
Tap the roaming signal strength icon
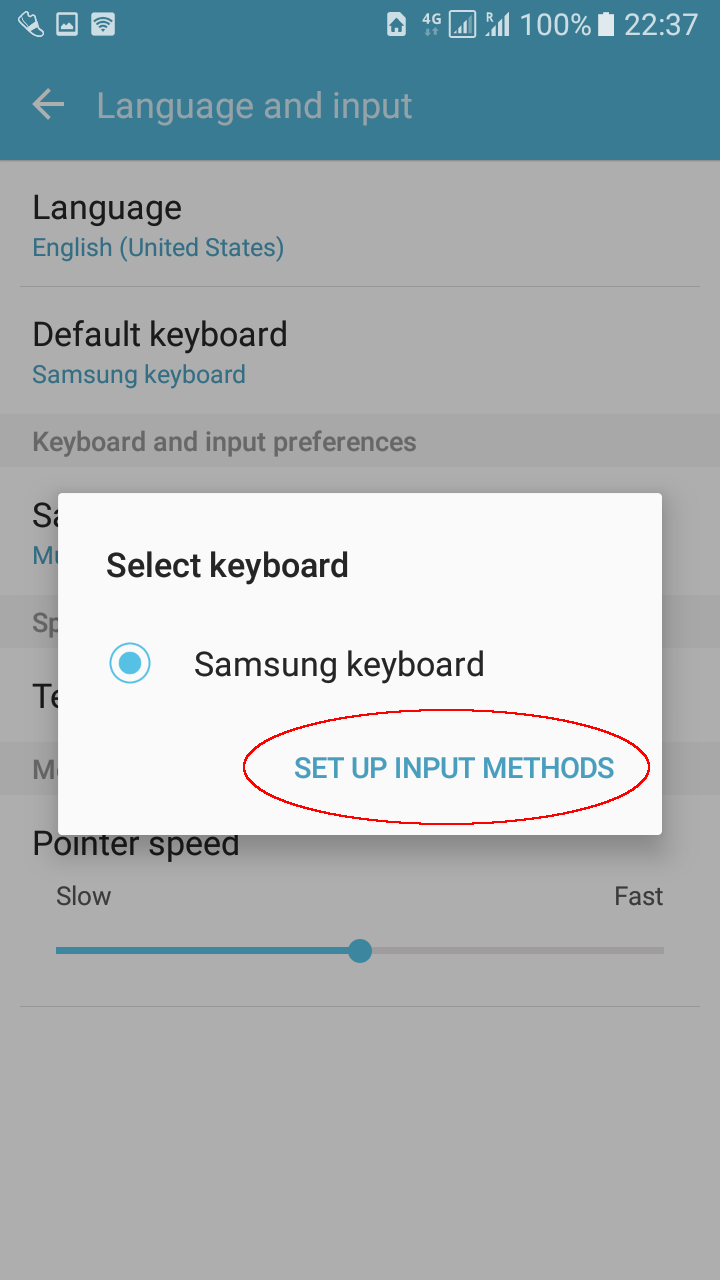tap(497, 24)
